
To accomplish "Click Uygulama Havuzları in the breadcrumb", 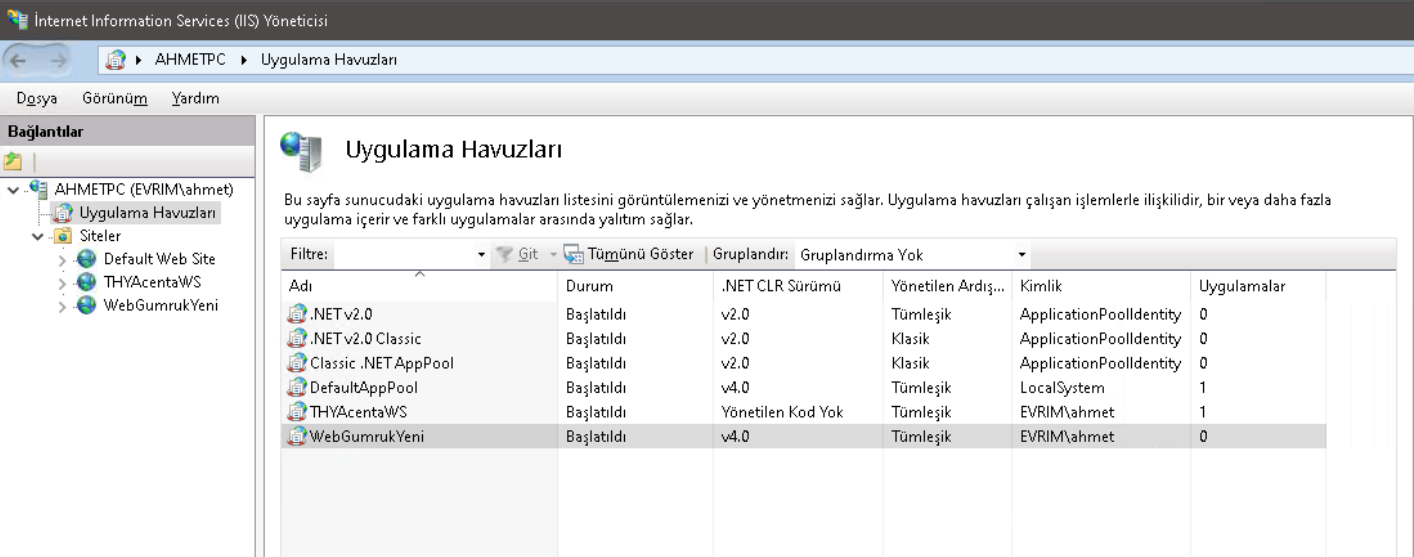I will click(x=329, y=60).
